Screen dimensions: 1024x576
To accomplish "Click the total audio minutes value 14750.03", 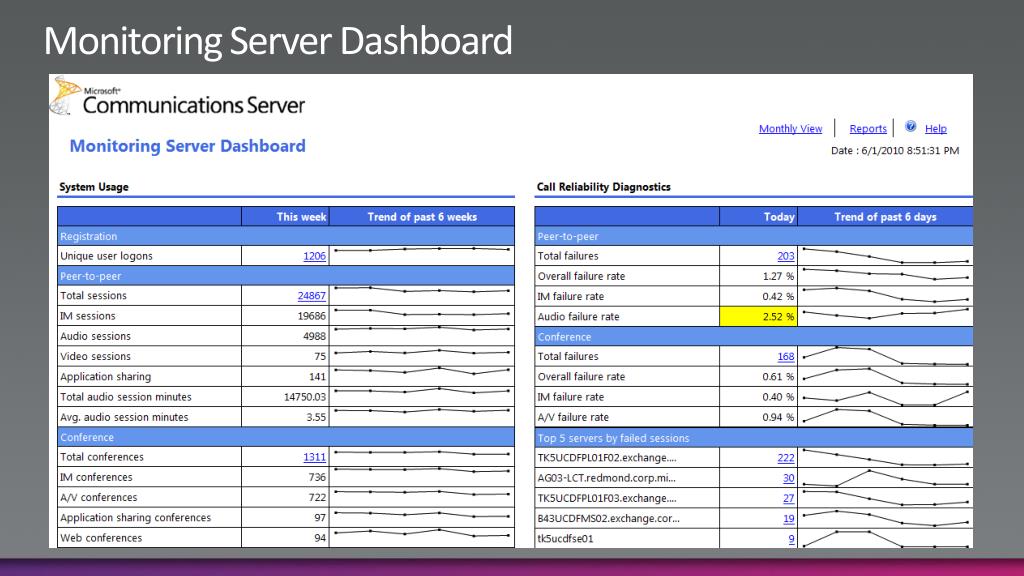I will (305, 397).
